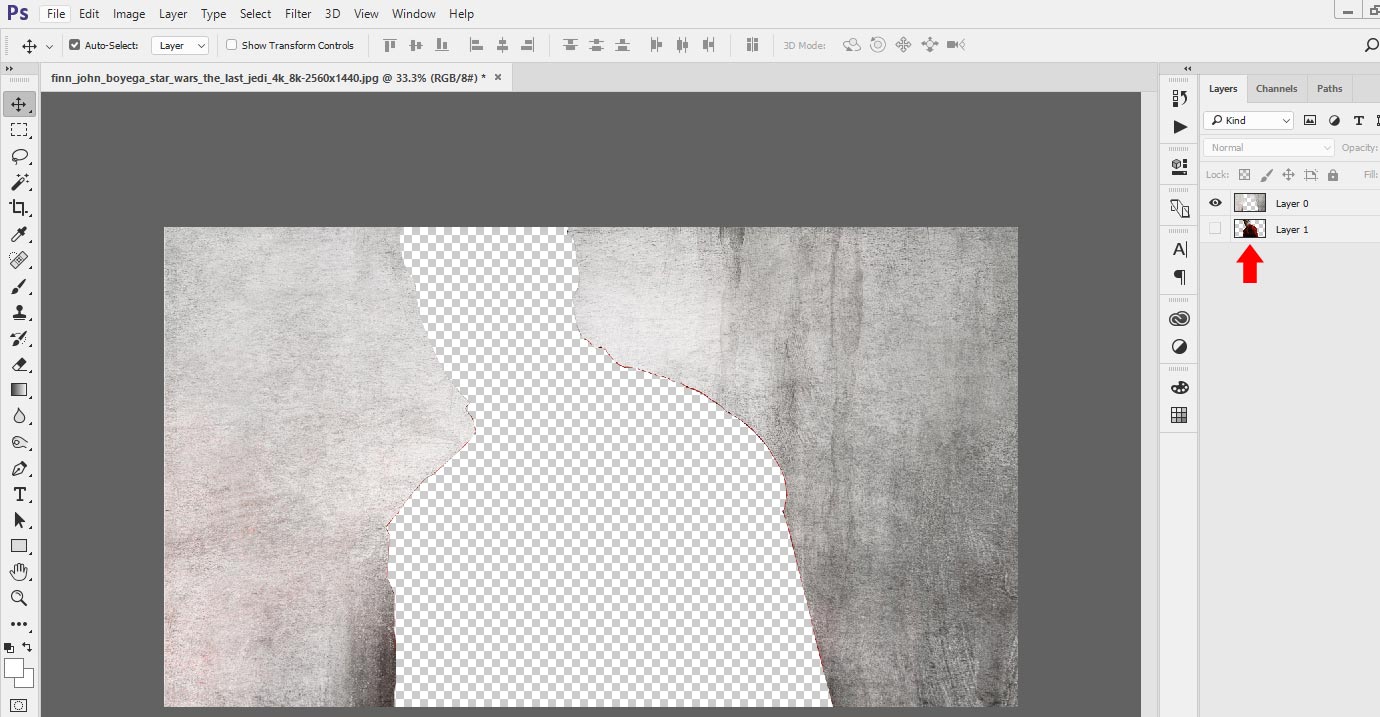1380x717 pixels.
Task: Select the Eyedropper tool
Action: click(x=19, y=234)
